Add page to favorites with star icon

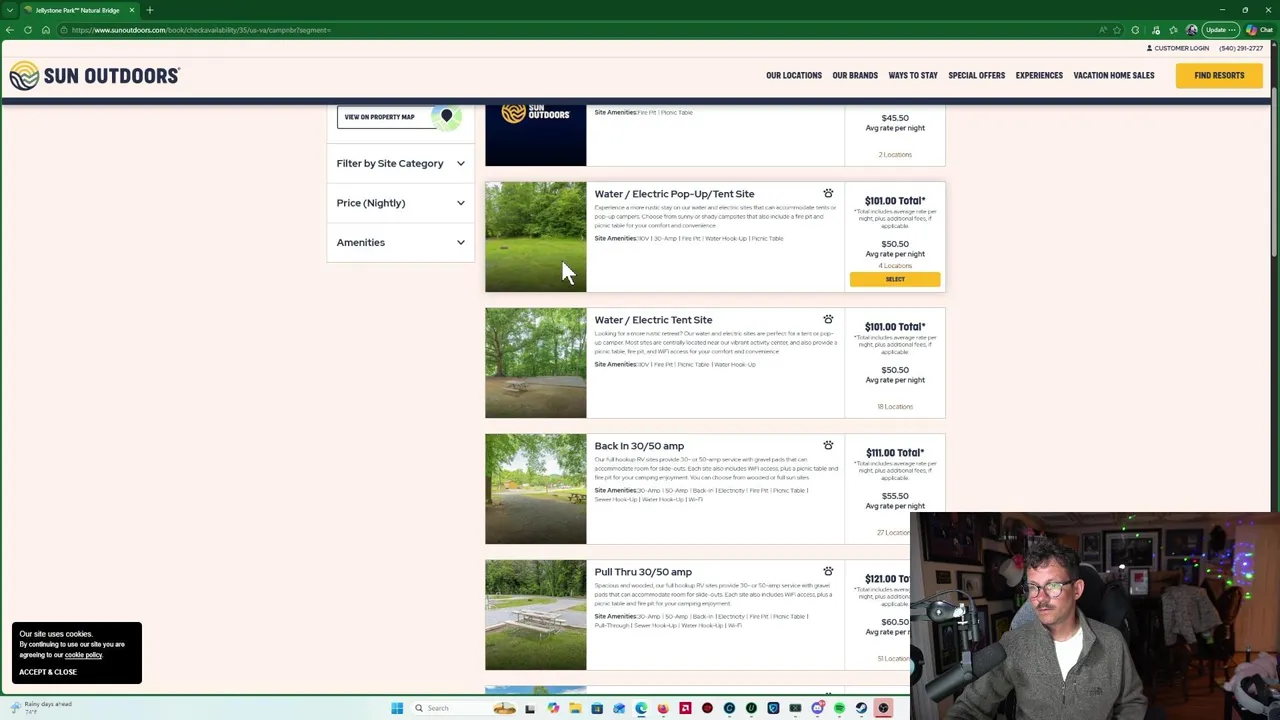[1117, 30]
